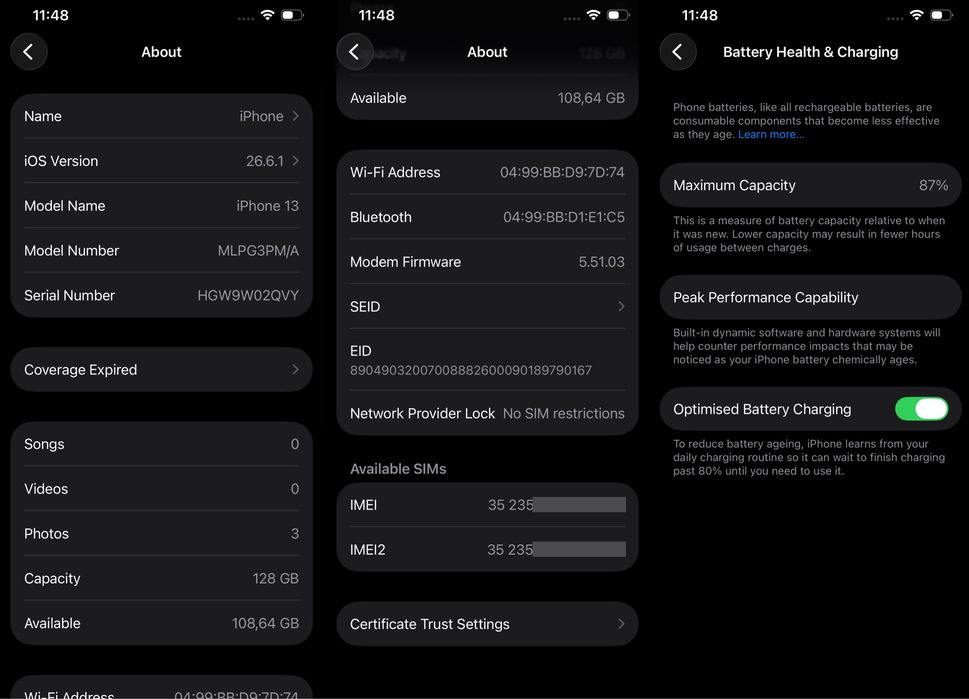Select serial number HGW9W02QVY

coord(248,295)
